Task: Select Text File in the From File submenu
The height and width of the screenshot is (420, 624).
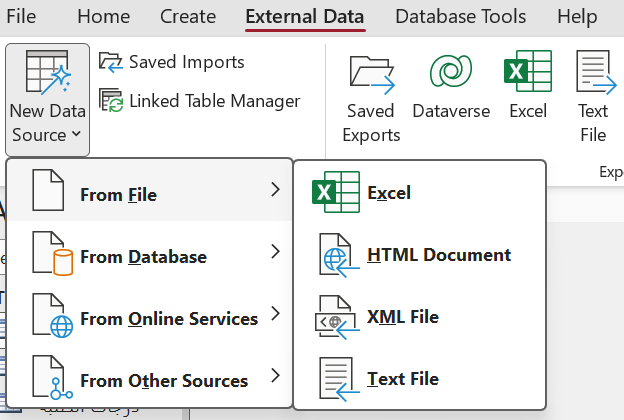Action: pyautogui.click(x=419, y=379)
